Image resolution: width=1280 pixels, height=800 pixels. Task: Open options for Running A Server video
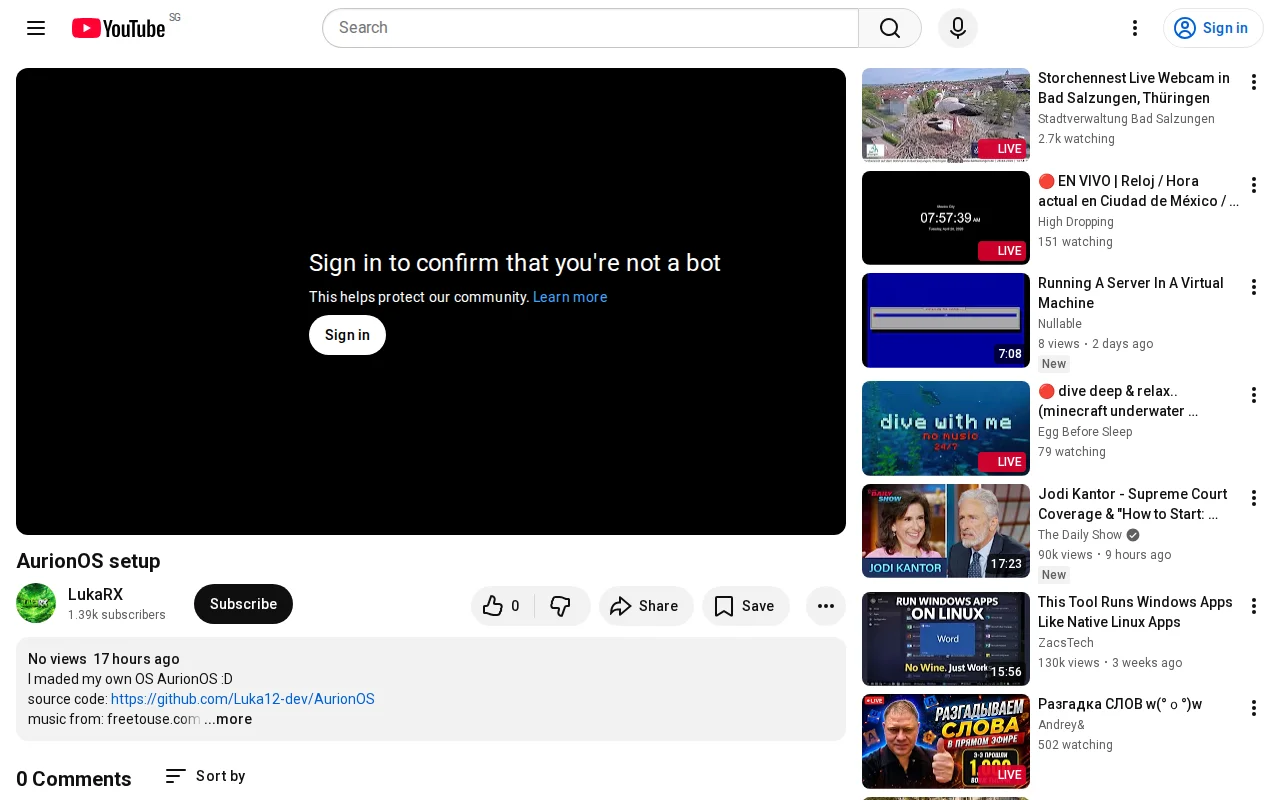click(x=1254, y=287)
